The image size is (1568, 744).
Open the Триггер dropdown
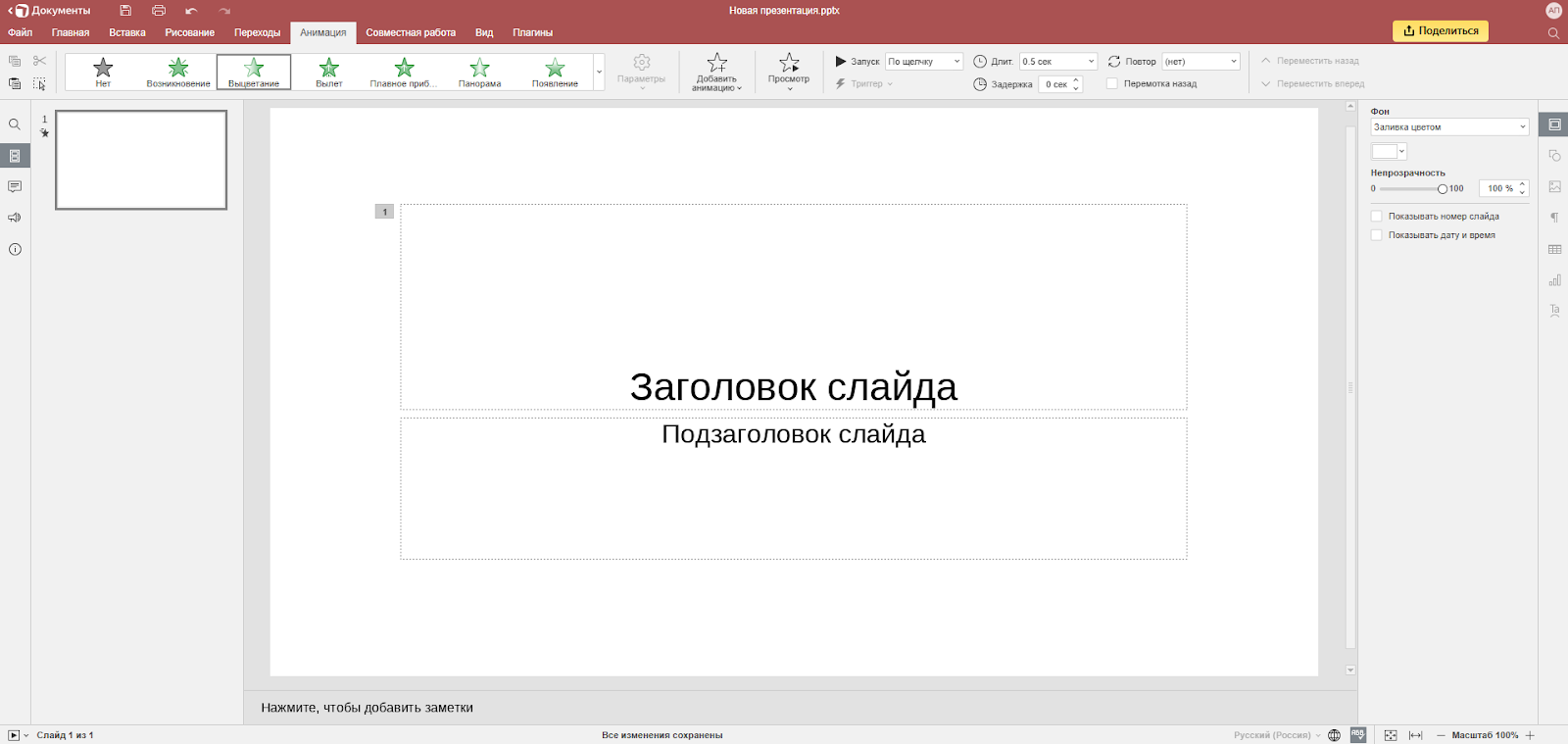864,83
